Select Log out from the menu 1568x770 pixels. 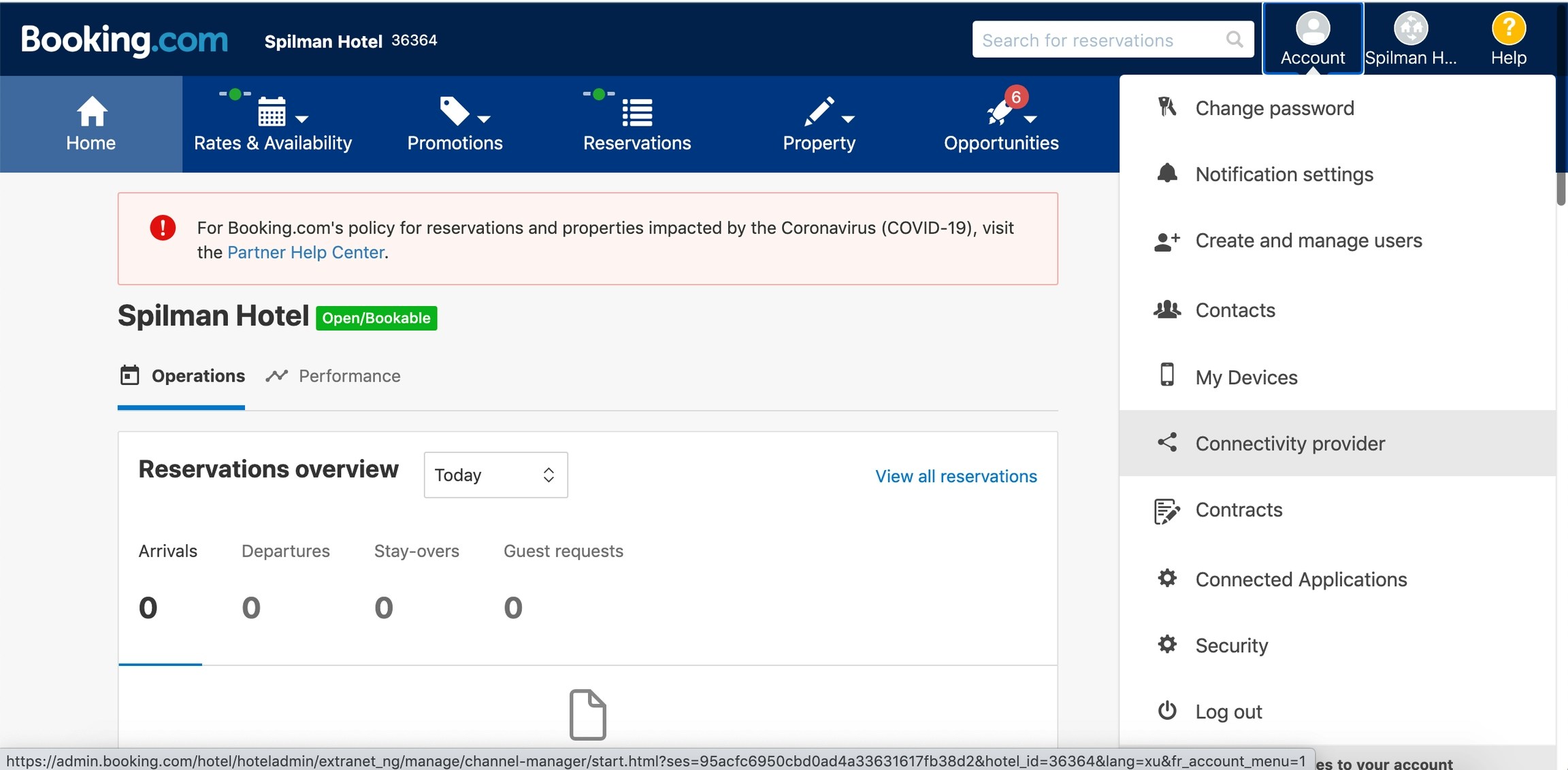pos(1228,711)
